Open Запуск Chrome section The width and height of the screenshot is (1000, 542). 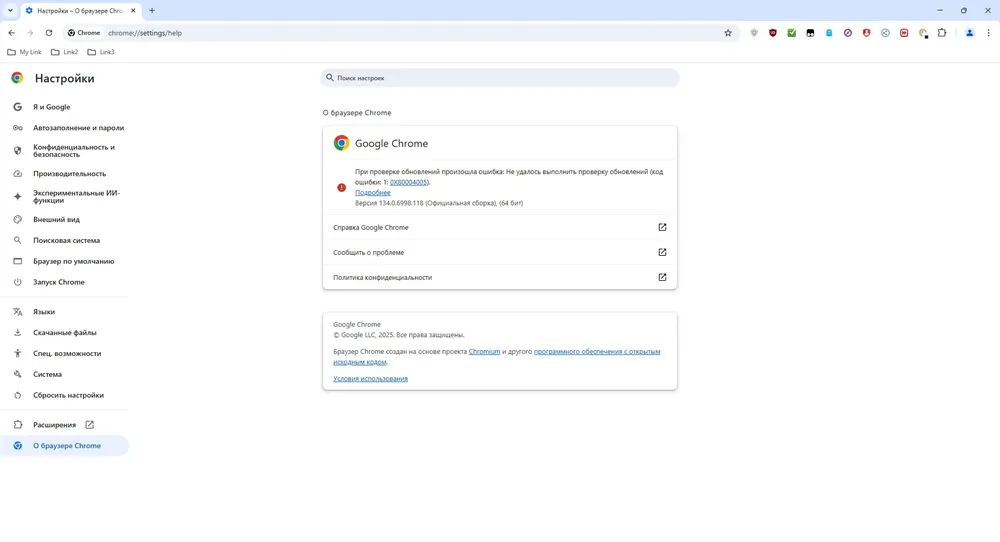click(x=64, y=282)
